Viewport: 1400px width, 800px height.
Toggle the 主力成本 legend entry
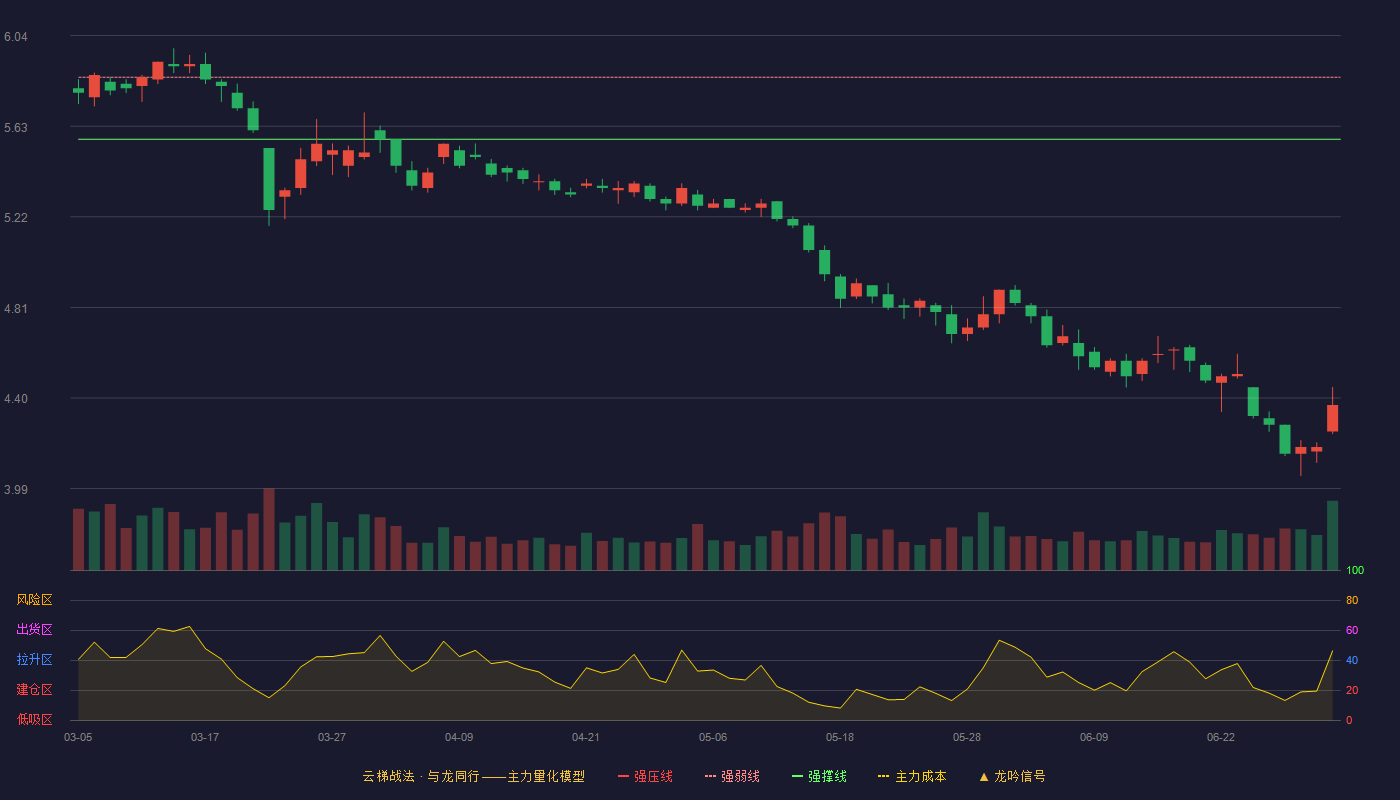(x=912, y=776)
